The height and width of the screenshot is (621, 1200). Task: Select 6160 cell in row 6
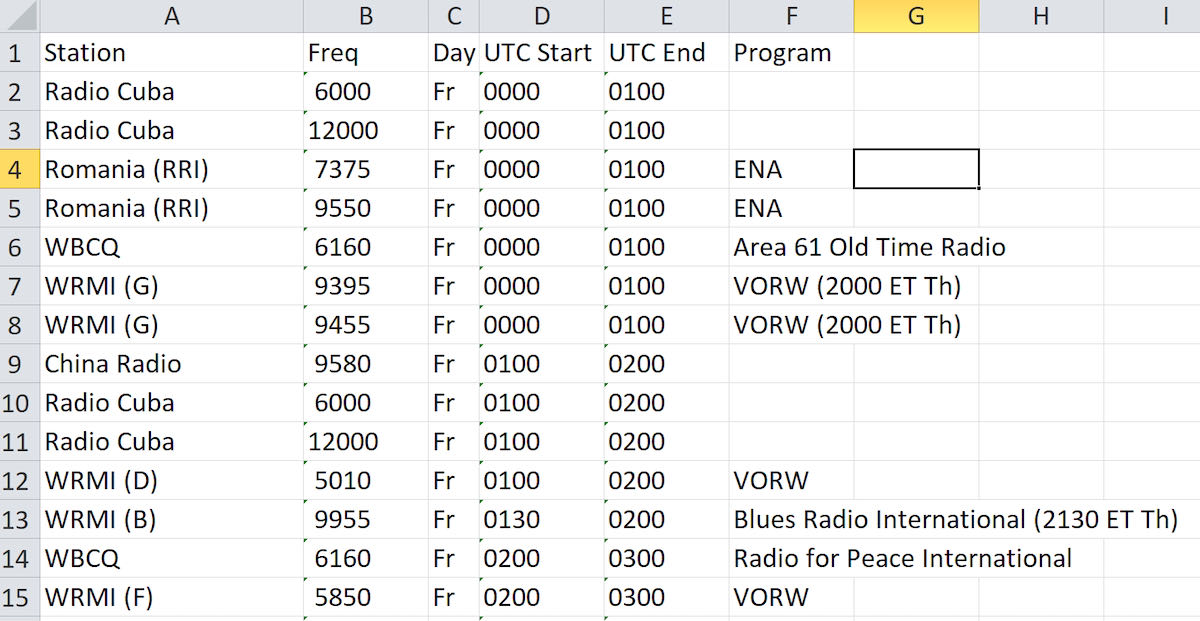click(366, 247)
